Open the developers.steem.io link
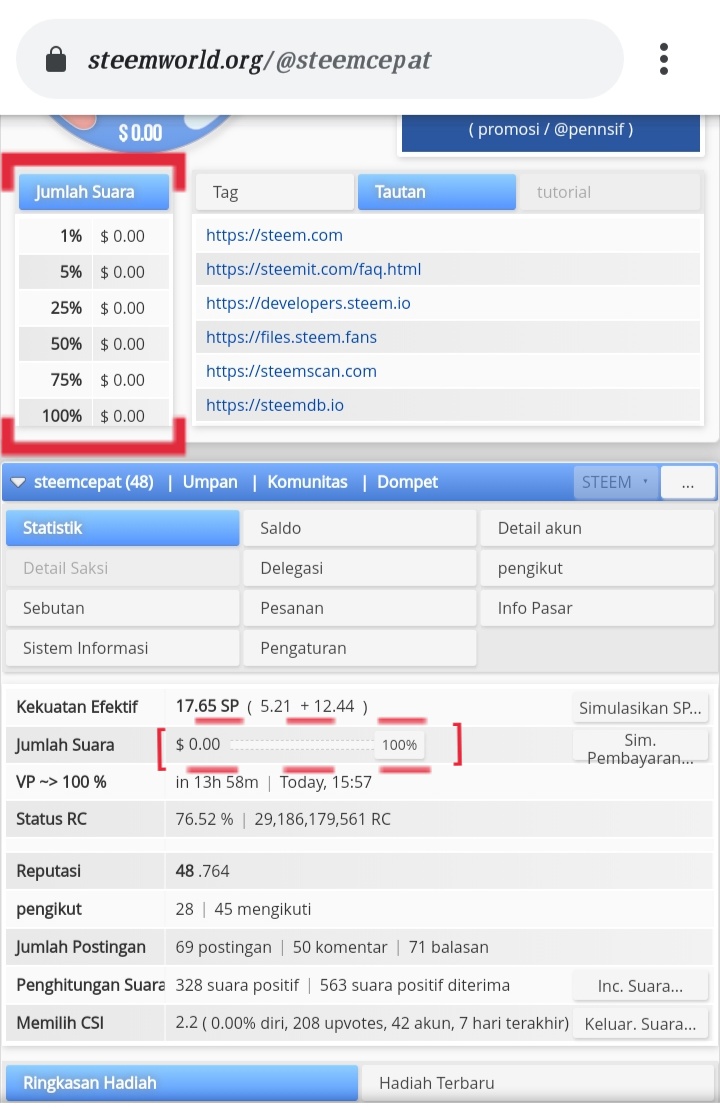720x1112 pixels. [x=308, y=304]
